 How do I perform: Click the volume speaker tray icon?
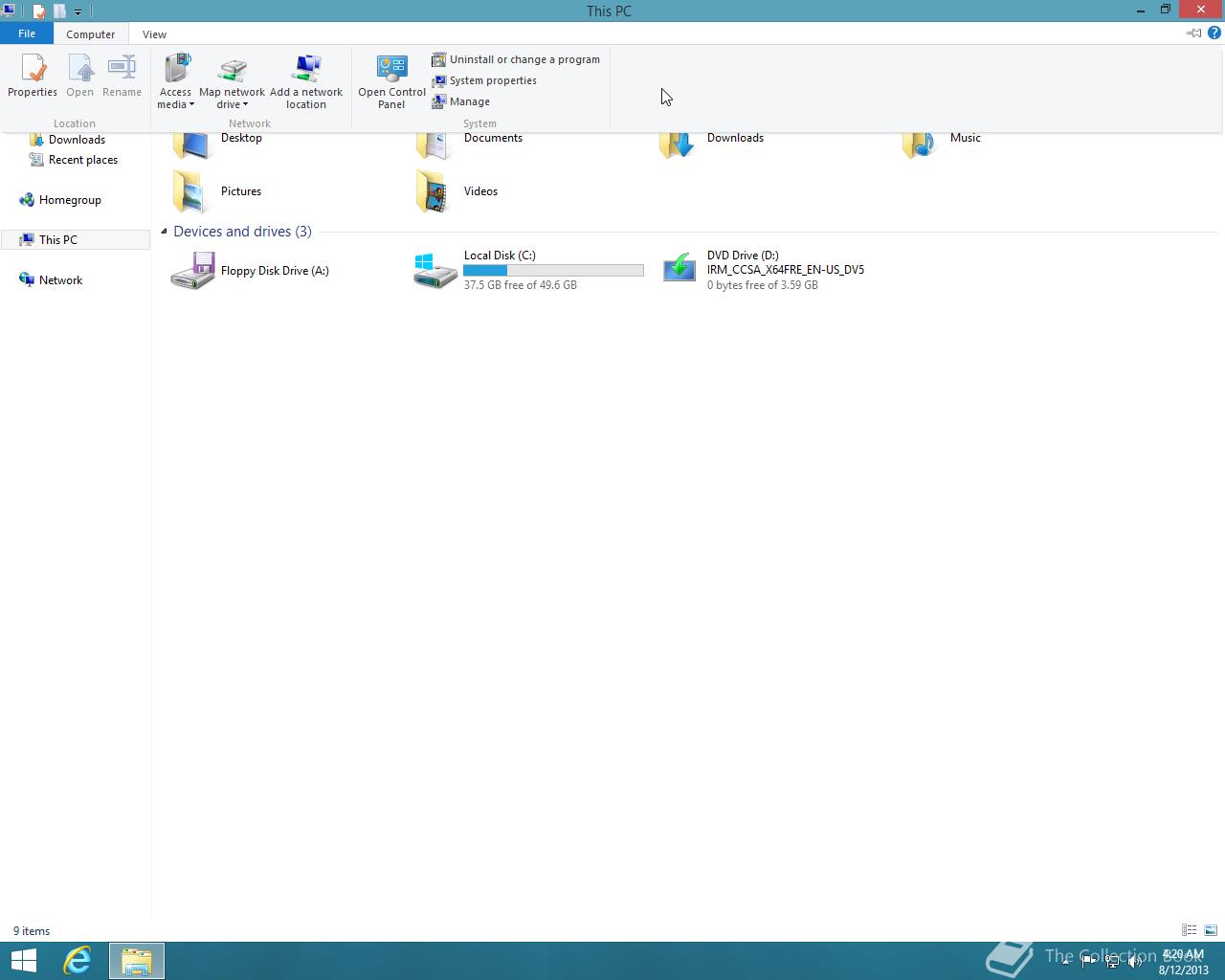click(x=1136, y=962)
